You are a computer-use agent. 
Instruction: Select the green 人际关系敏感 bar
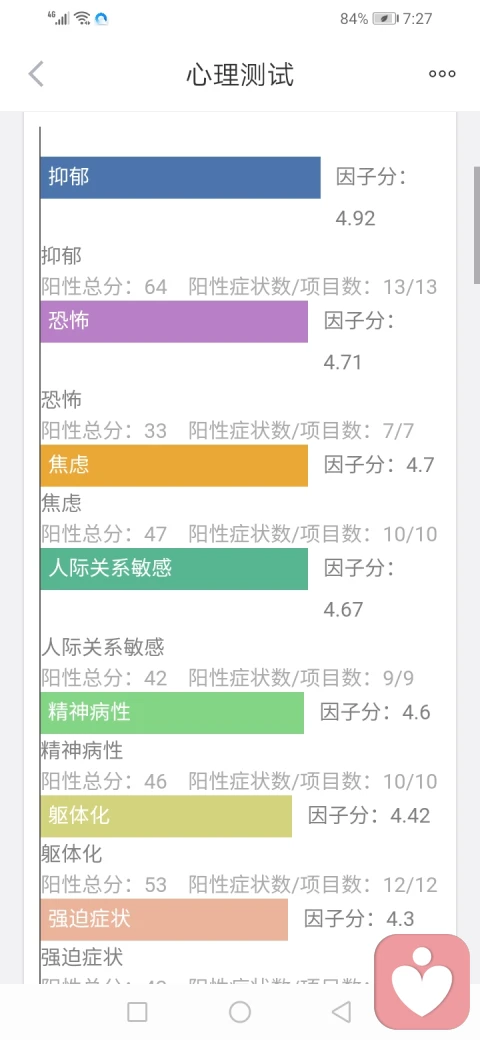pyautogui.click(x=174, y=568)
